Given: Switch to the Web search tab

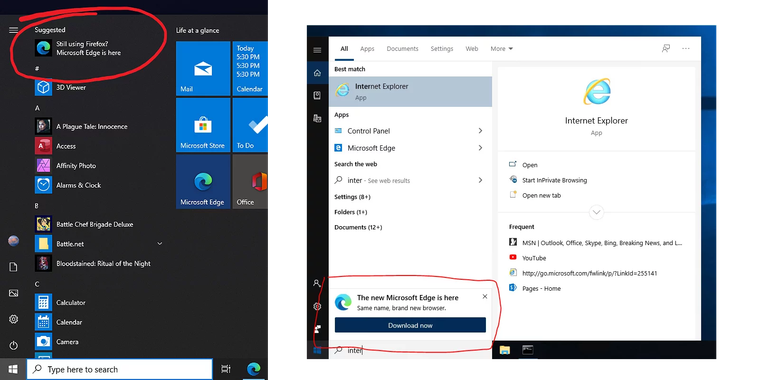Looking at the screenshot, I should [472, 49].
